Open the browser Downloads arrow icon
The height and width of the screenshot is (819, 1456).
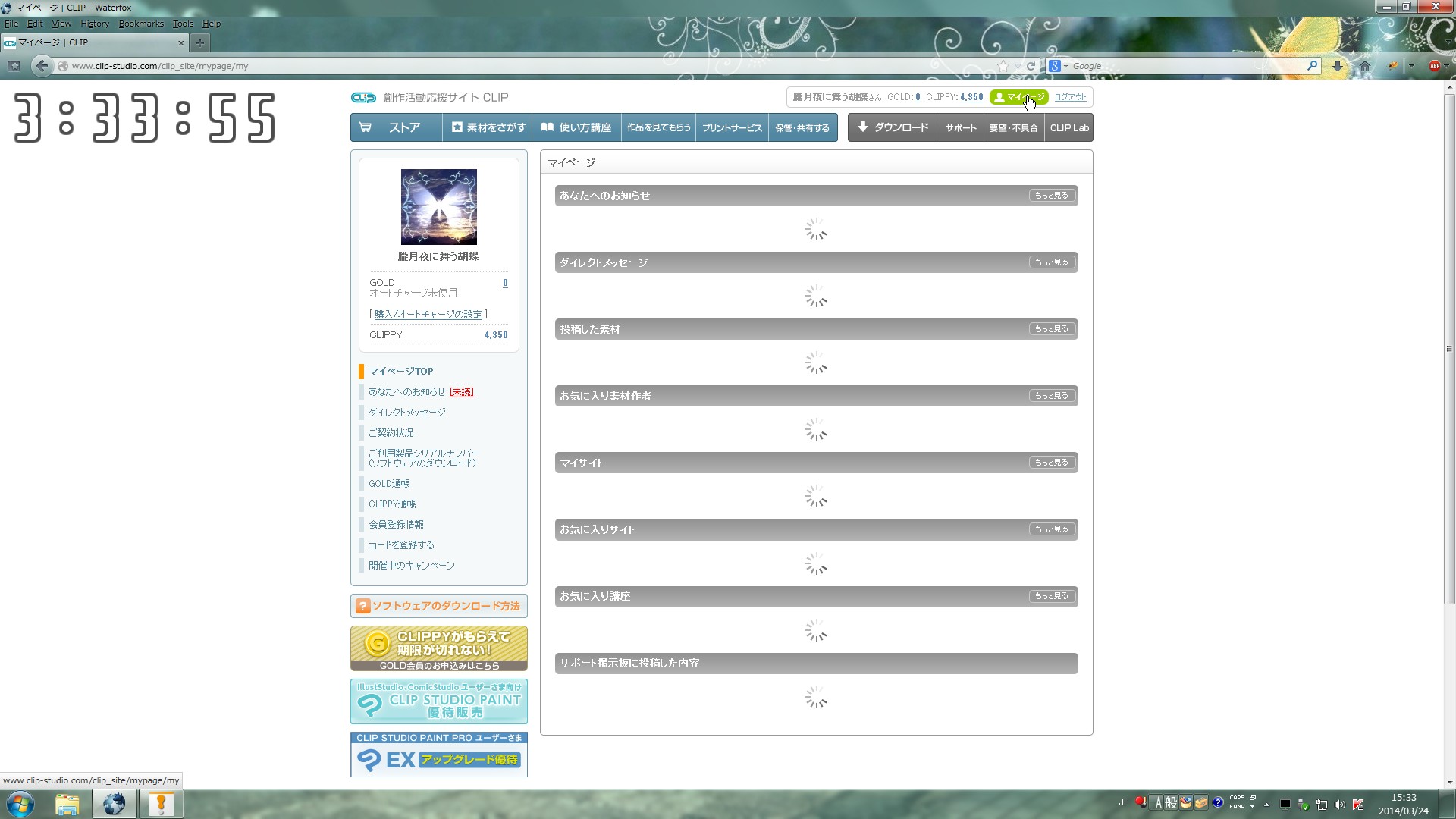pyautogui.click(x=1338, y=66)
